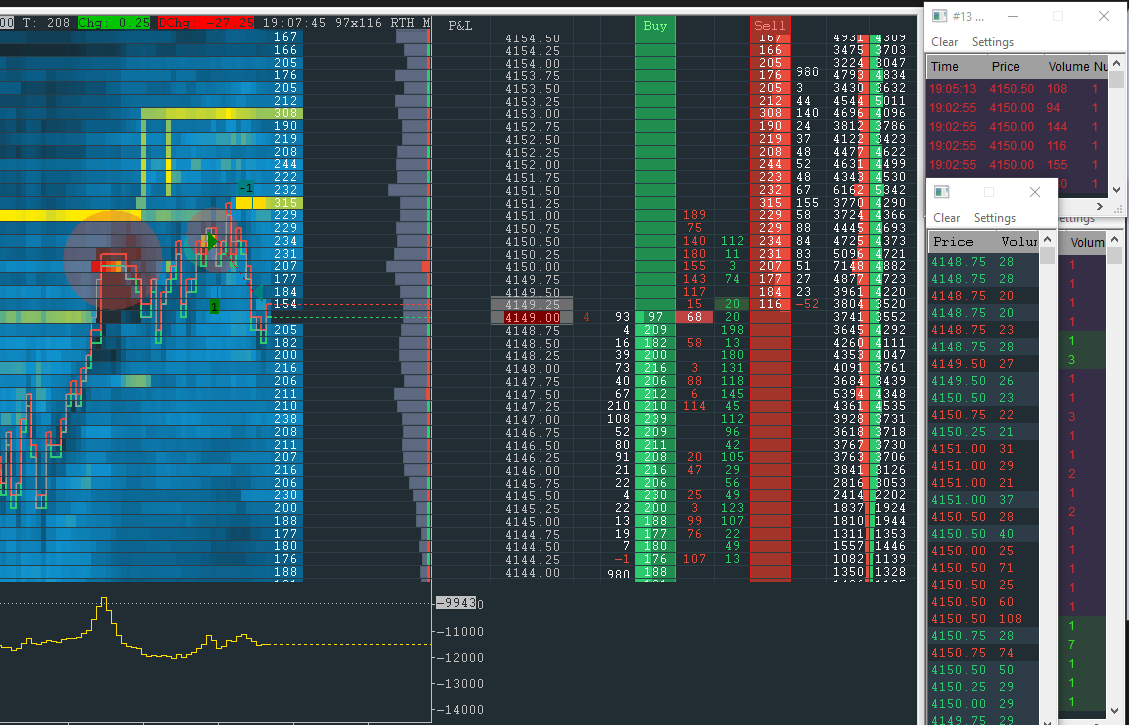This screenshot has width=1129, height=725.
Task: Click the #13 window vertical scrollbar thumb
Action: tap(1116, 79)
